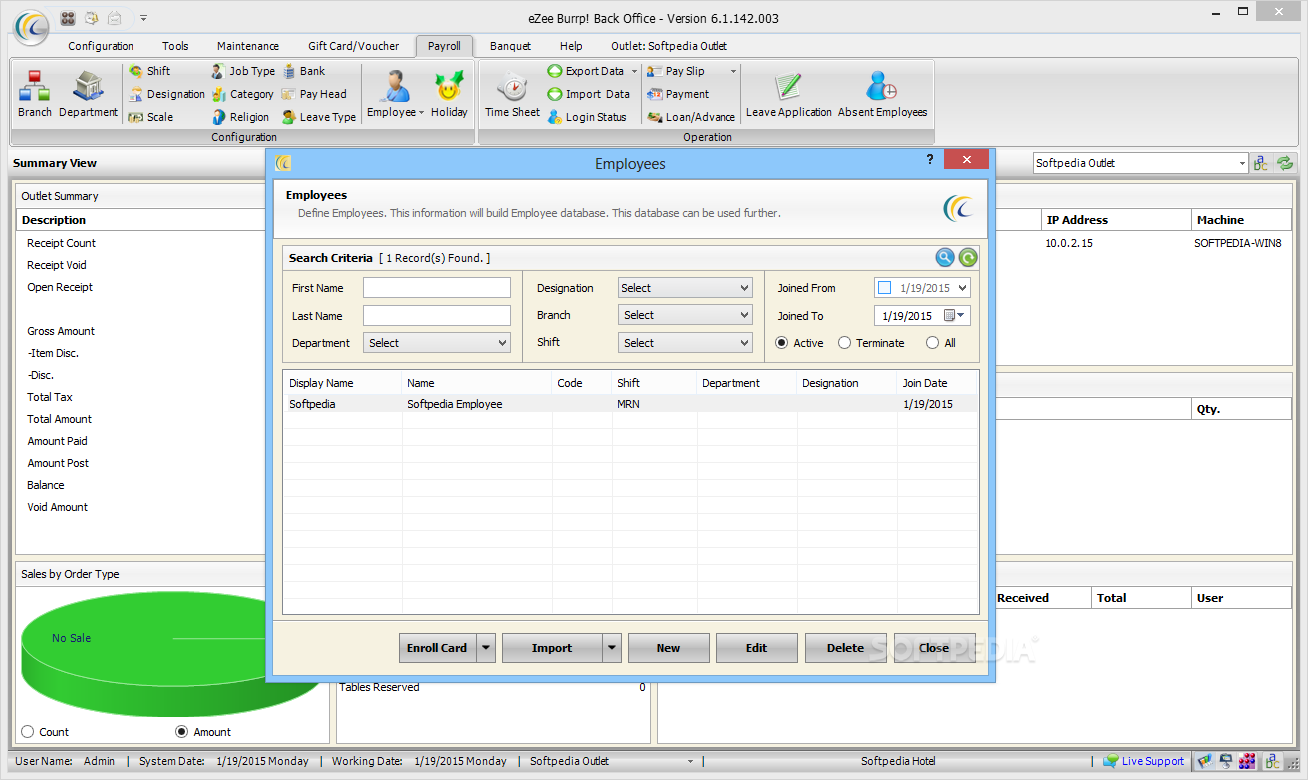The height and width of the screenshot is (780, 1308).
Task: Open Scale configuration in ribbon
Action: coord(150,117)
